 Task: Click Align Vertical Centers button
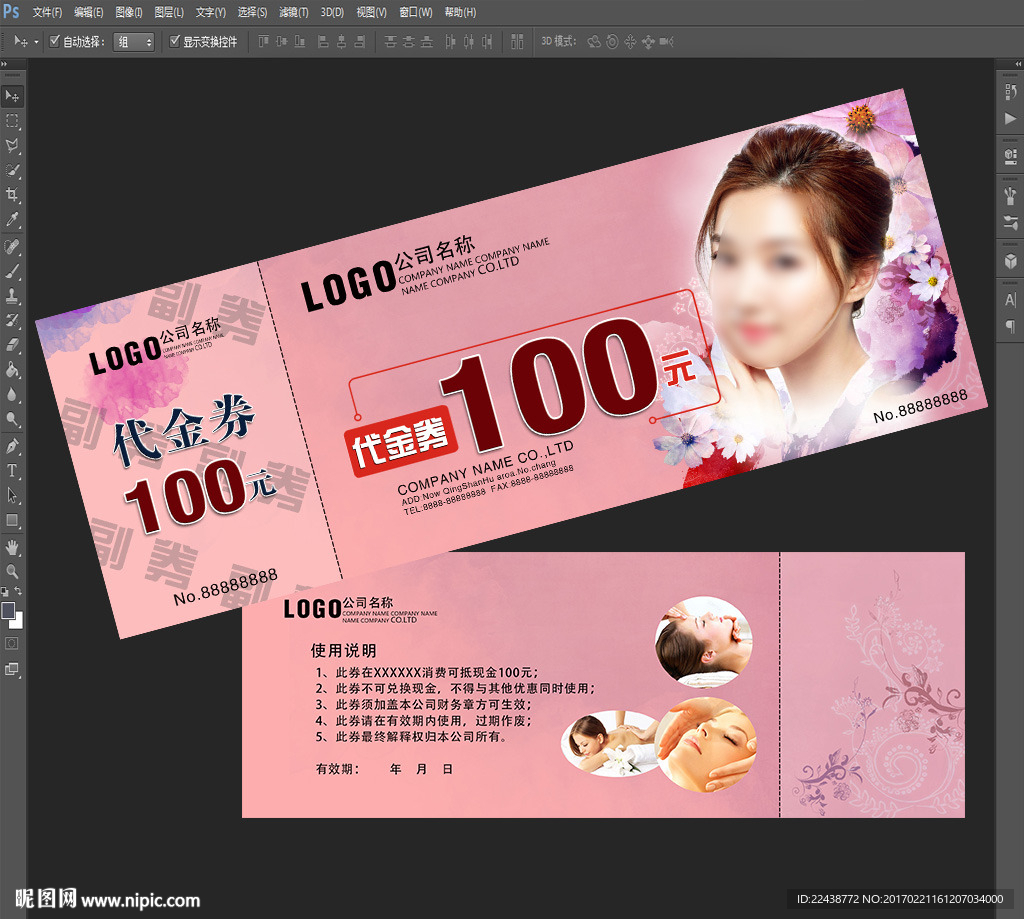tap(281, 42)
